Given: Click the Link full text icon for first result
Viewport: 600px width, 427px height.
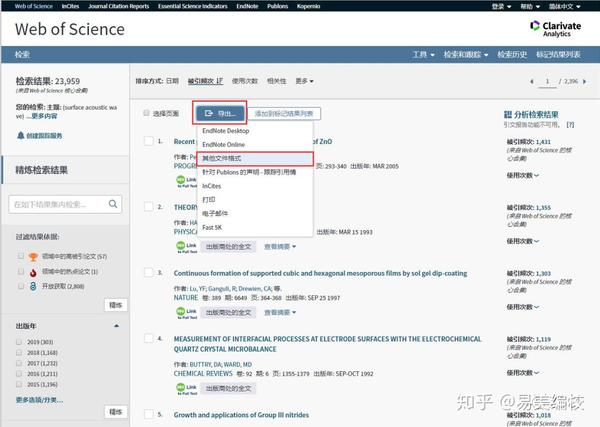Looking at the screenshot, I should pyautogui.click(x=186, y=181).
